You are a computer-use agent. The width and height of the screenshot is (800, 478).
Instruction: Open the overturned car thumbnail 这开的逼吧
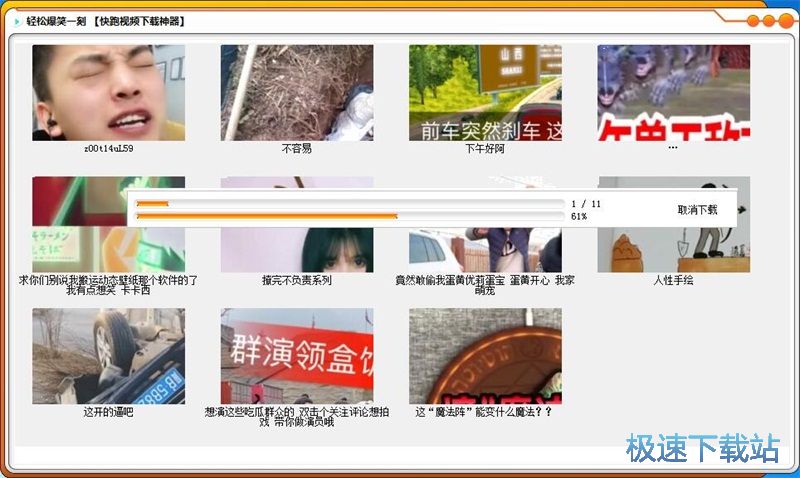pos(109,356)
